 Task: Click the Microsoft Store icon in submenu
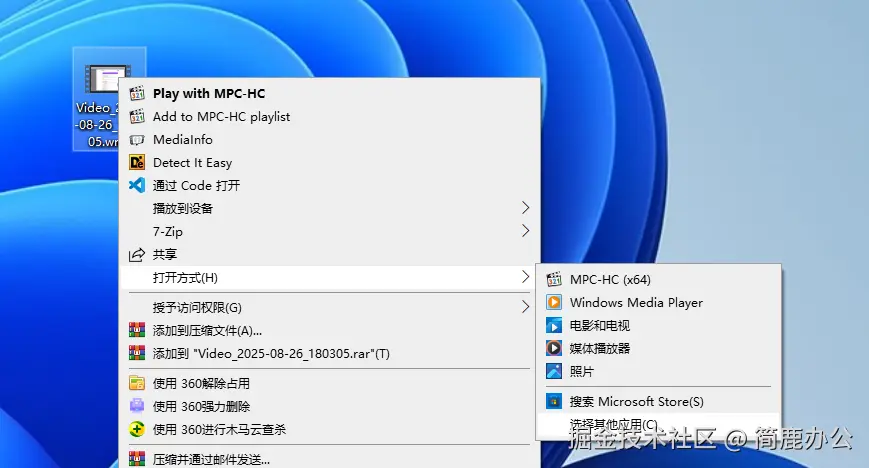(554, 401)
